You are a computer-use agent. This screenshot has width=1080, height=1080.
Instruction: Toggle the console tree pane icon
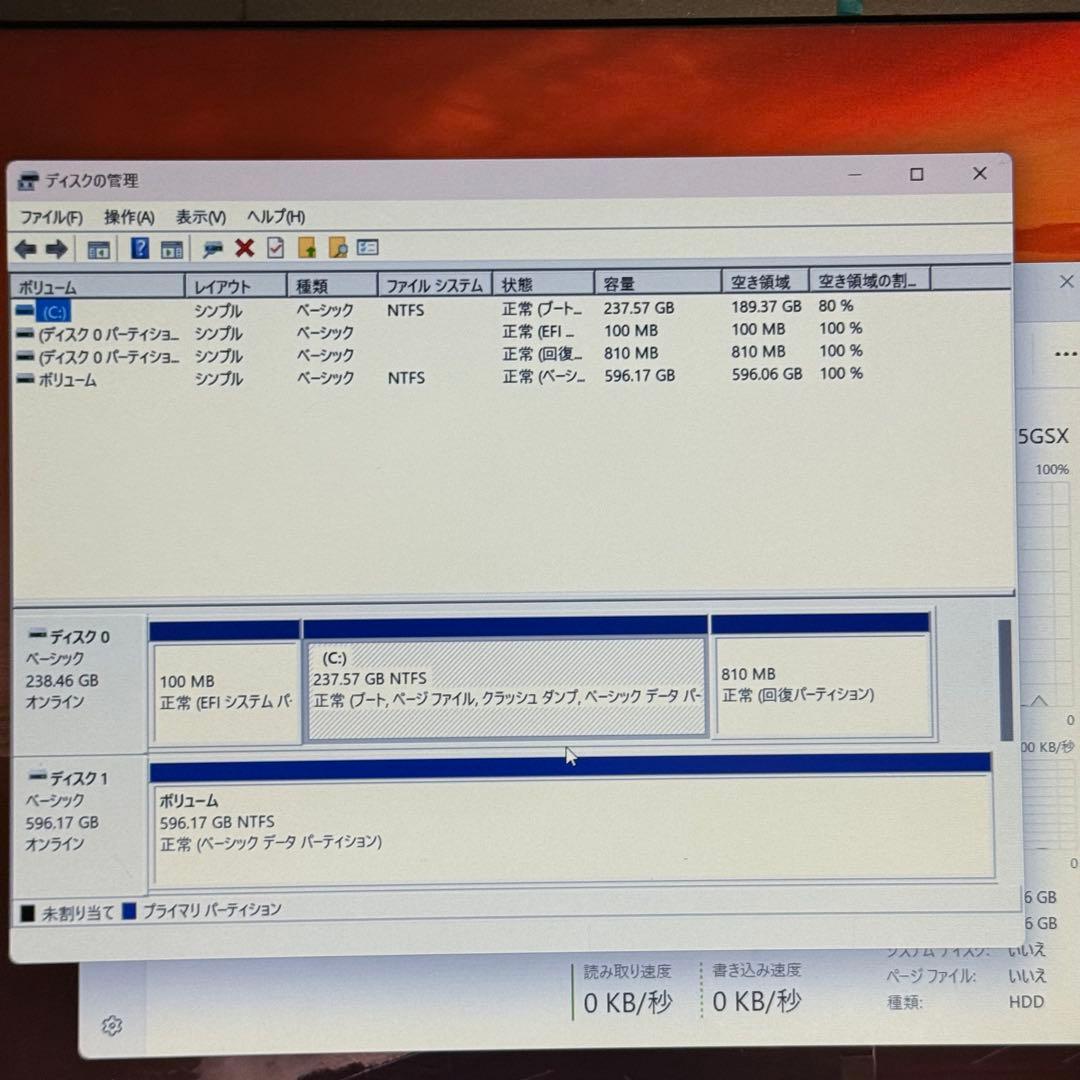pos(98,249)
